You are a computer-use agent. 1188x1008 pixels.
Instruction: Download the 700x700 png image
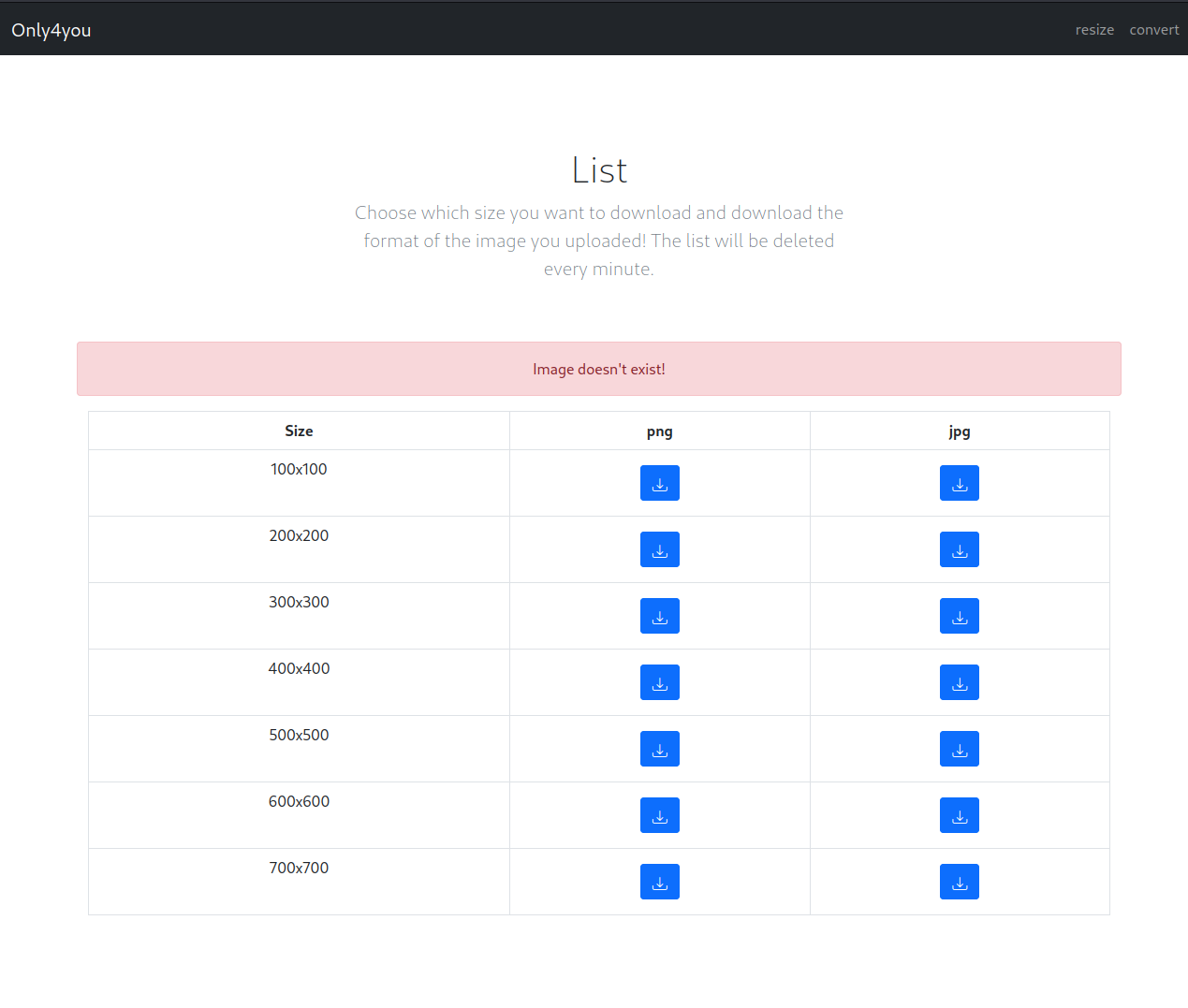[660, 882]
